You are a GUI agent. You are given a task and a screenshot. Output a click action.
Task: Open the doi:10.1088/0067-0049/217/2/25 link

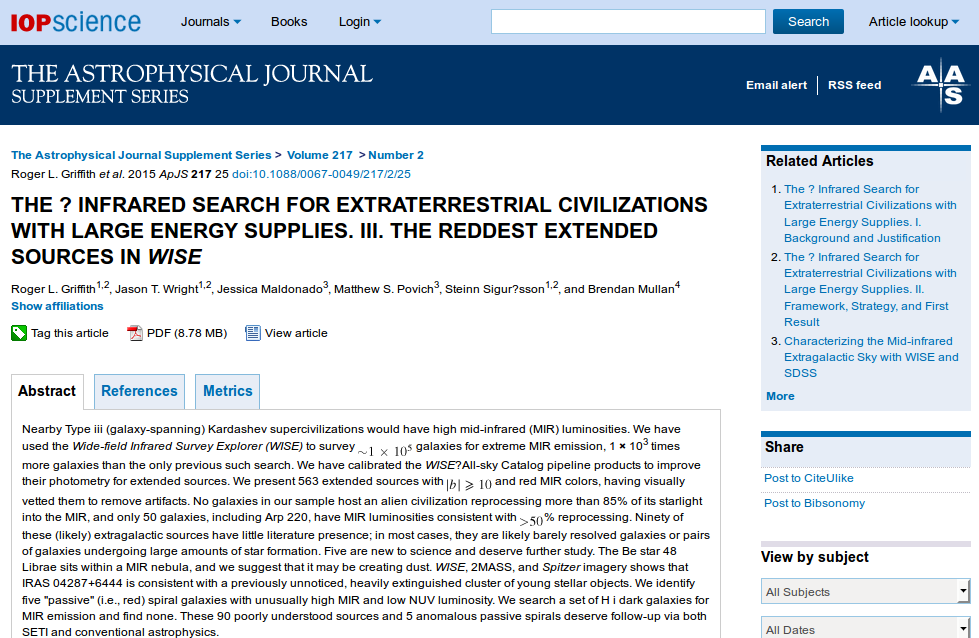[x=322, y=174]
